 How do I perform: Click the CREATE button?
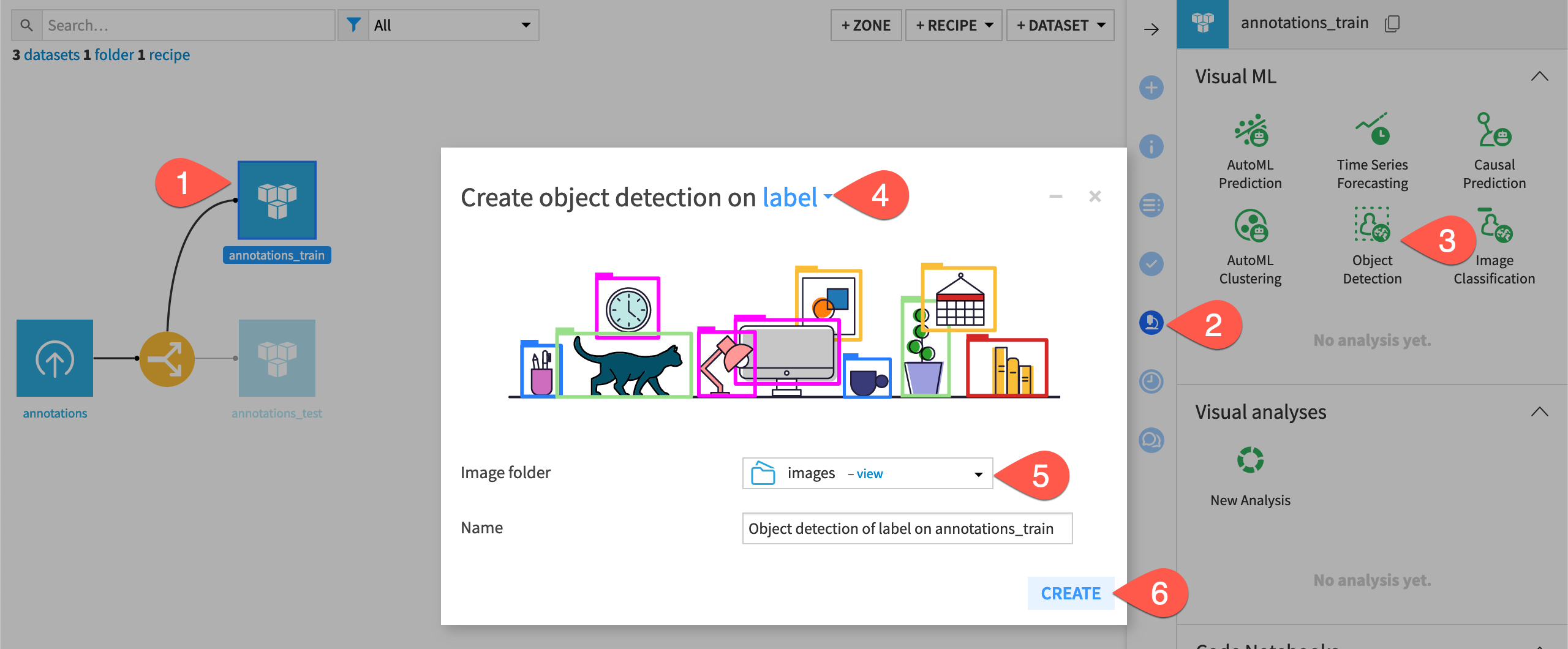[x=1071, y=593]
